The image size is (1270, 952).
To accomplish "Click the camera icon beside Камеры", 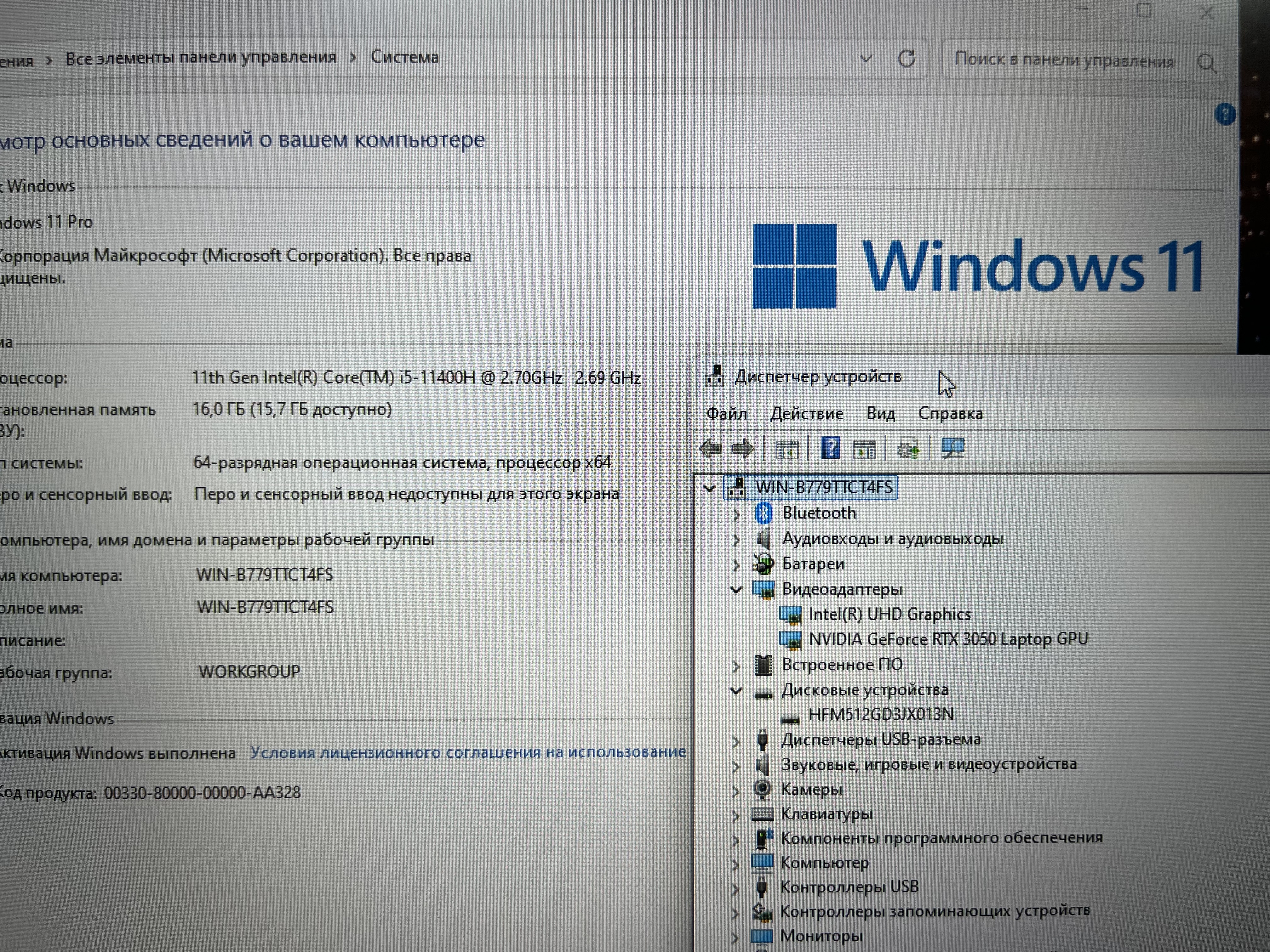I will pos(763,790).
